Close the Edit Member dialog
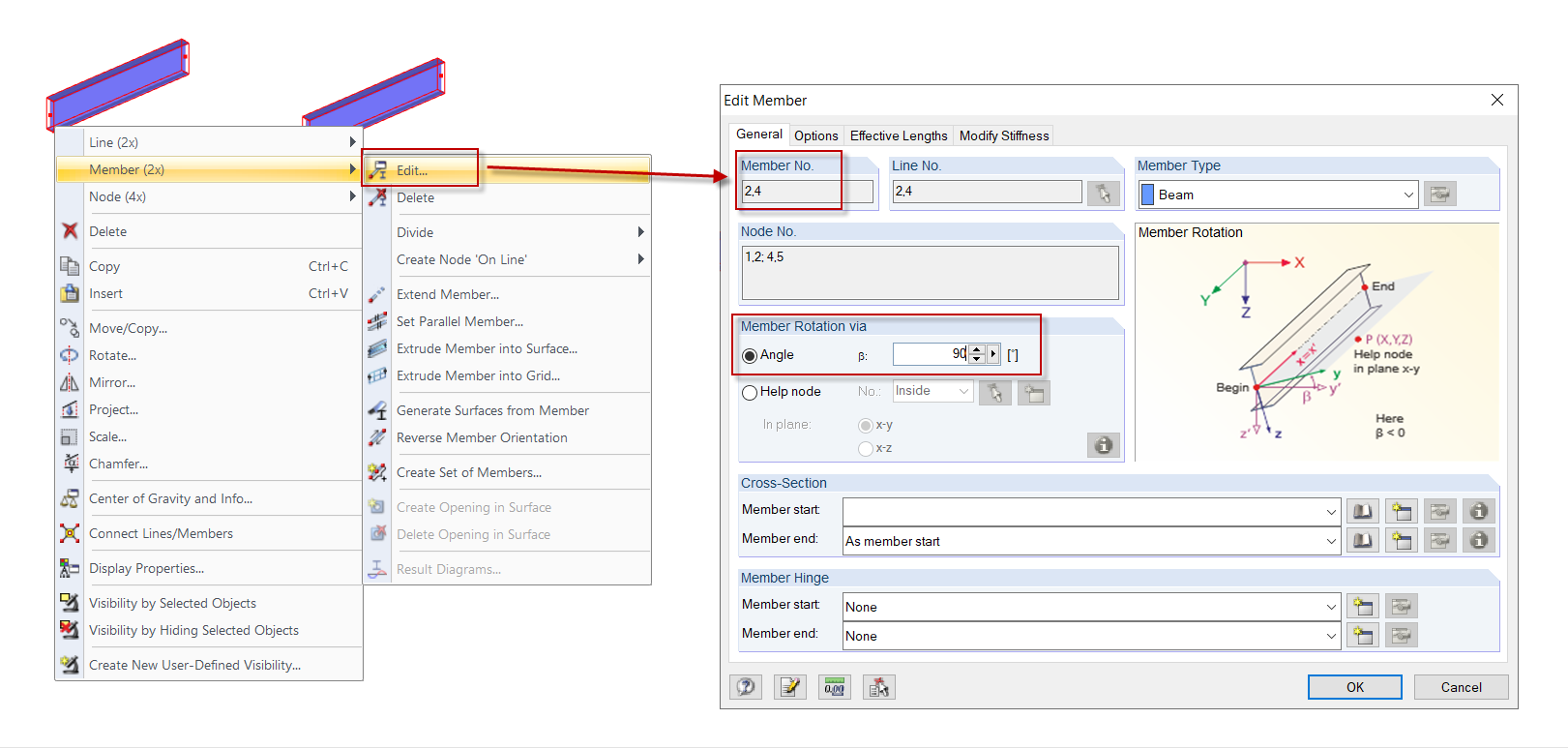1568x749 pixels. [1496, 100]
